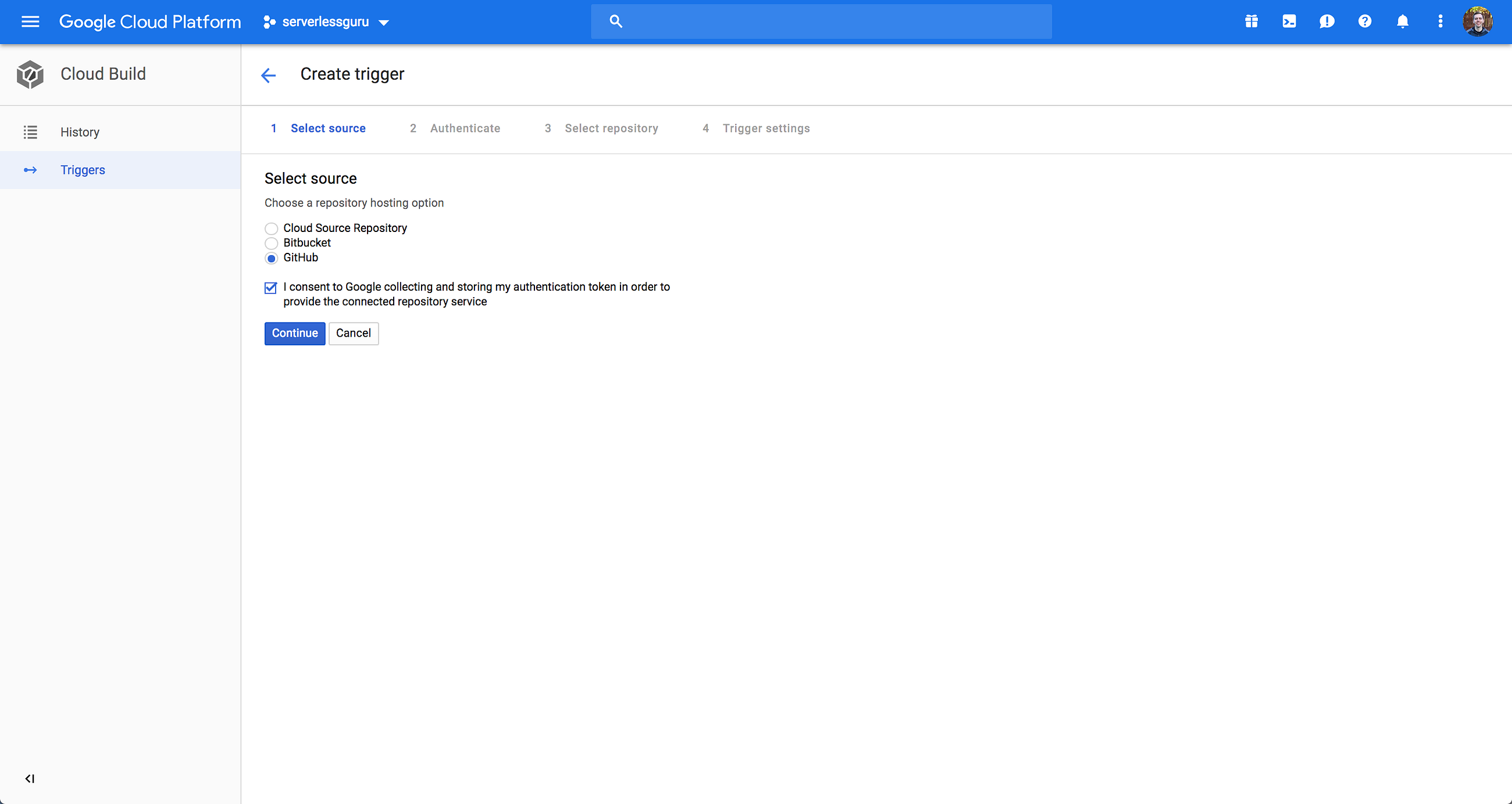Open the three-dot settings menu
The width and height of the screenshot is (1512, 804).
tap(1440, 22)
